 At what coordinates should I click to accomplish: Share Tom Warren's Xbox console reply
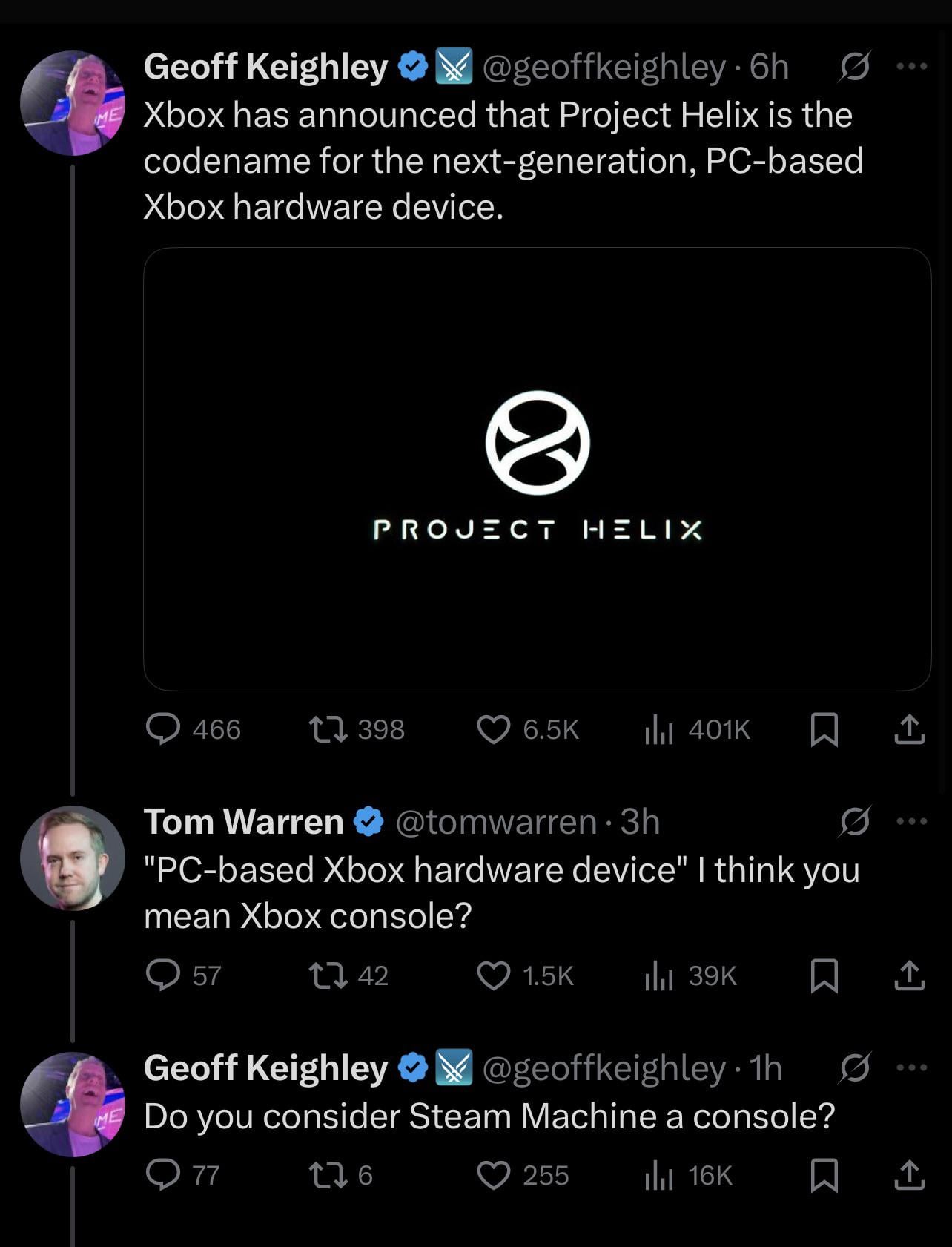pos(909,975)
